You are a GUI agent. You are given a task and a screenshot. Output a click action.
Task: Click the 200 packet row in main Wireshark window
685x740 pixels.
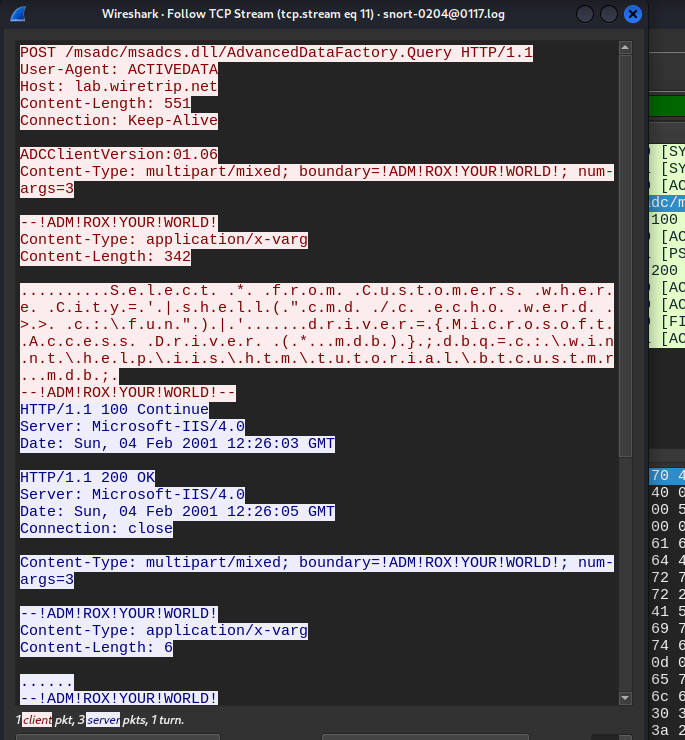coord(667,270)
